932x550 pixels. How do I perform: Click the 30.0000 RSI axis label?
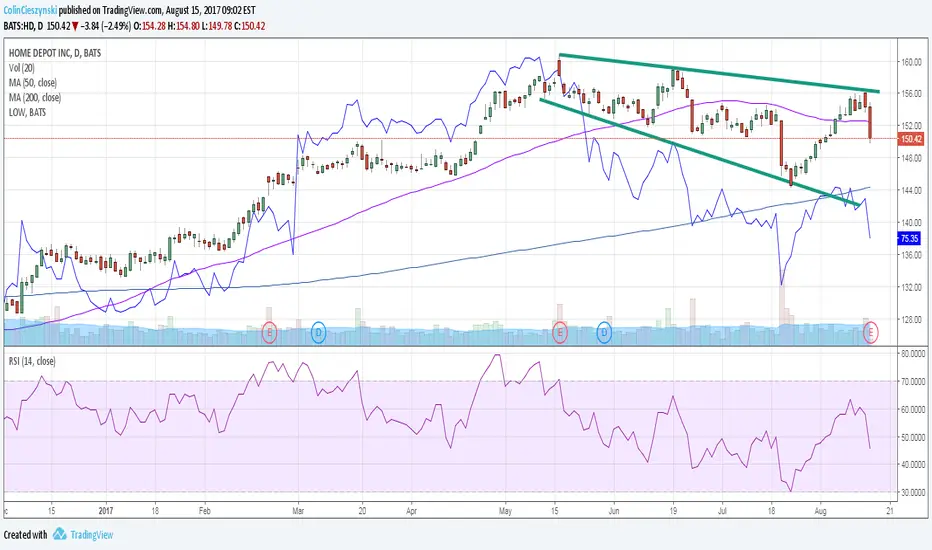(913, 492)
